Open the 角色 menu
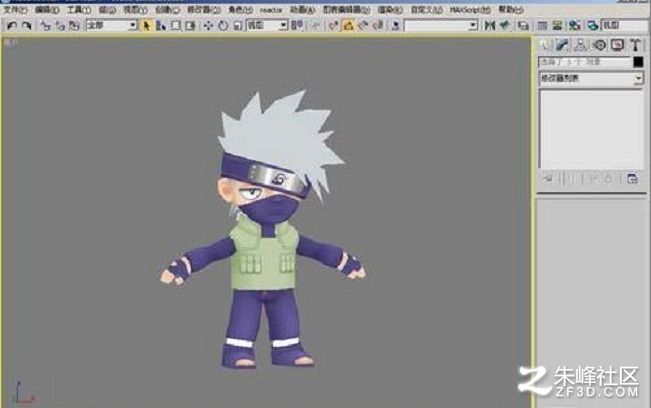Screen dimensions: 651x408 point(241,9)
